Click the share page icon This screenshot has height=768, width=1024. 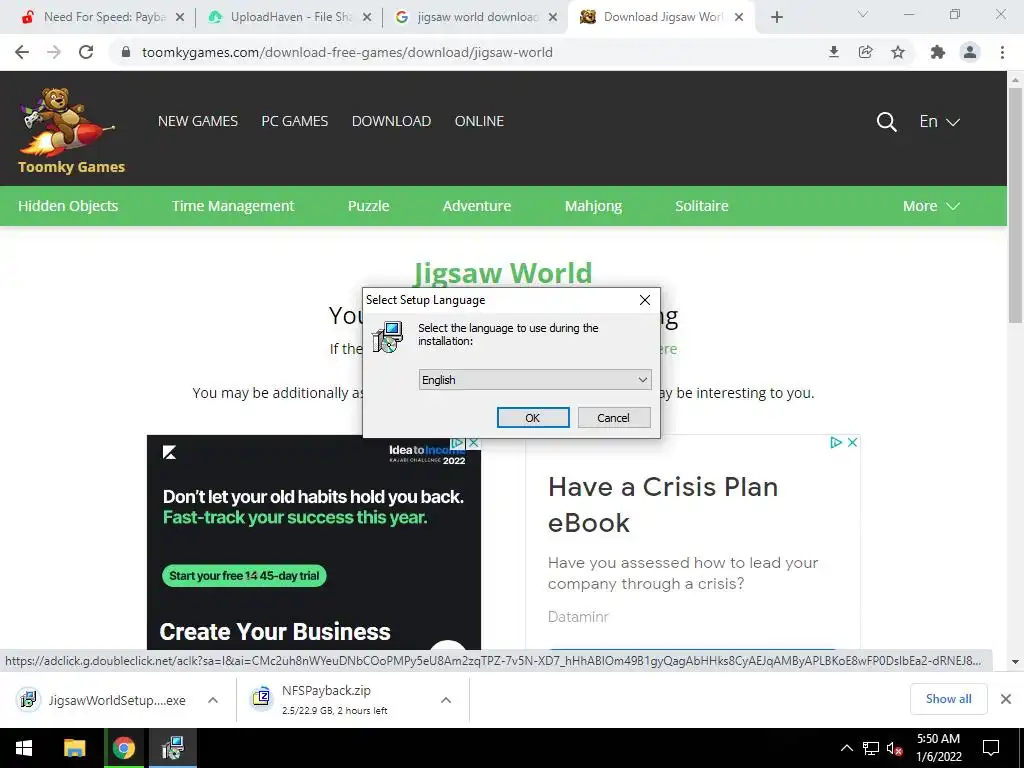(865, 52)
